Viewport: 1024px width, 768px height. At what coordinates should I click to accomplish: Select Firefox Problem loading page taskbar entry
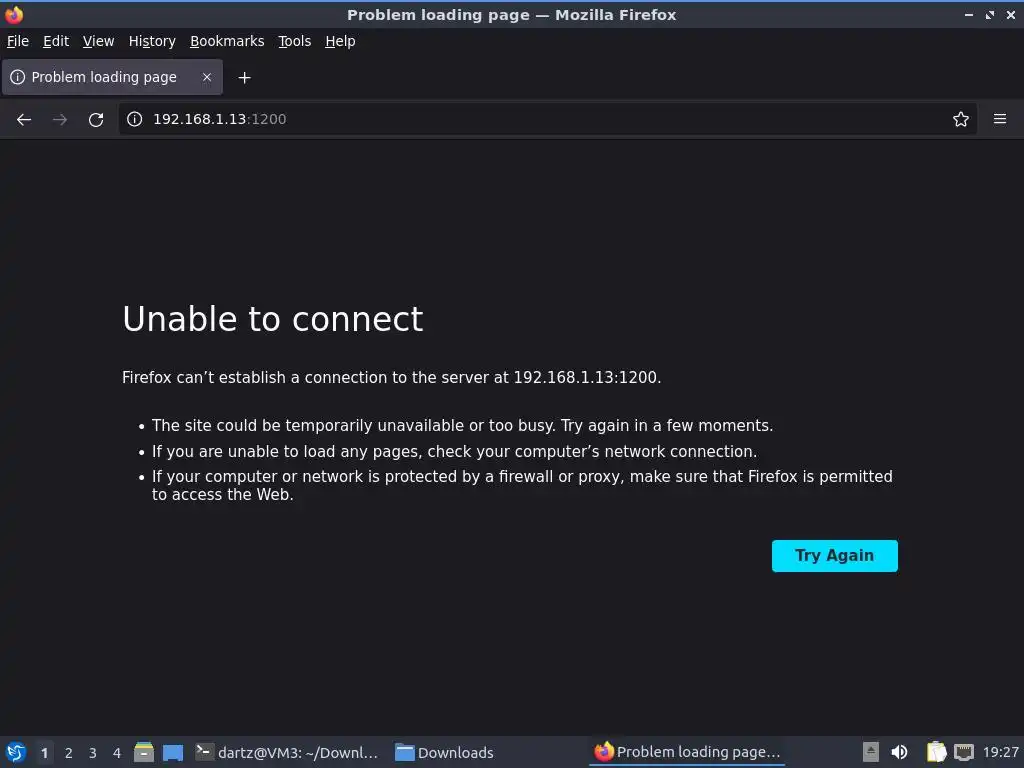click(687, 752)
